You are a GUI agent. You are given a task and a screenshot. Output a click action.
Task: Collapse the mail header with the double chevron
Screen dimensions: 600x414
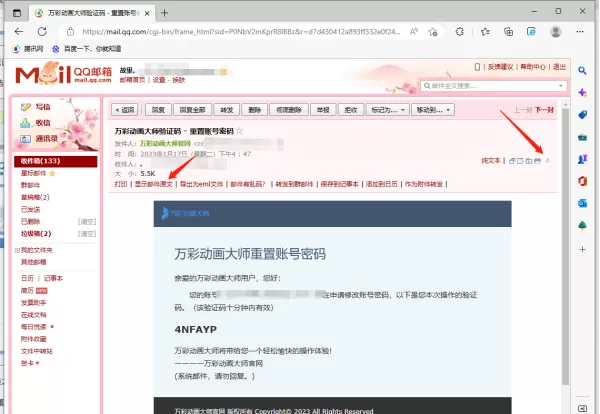[x=548, y=161]
